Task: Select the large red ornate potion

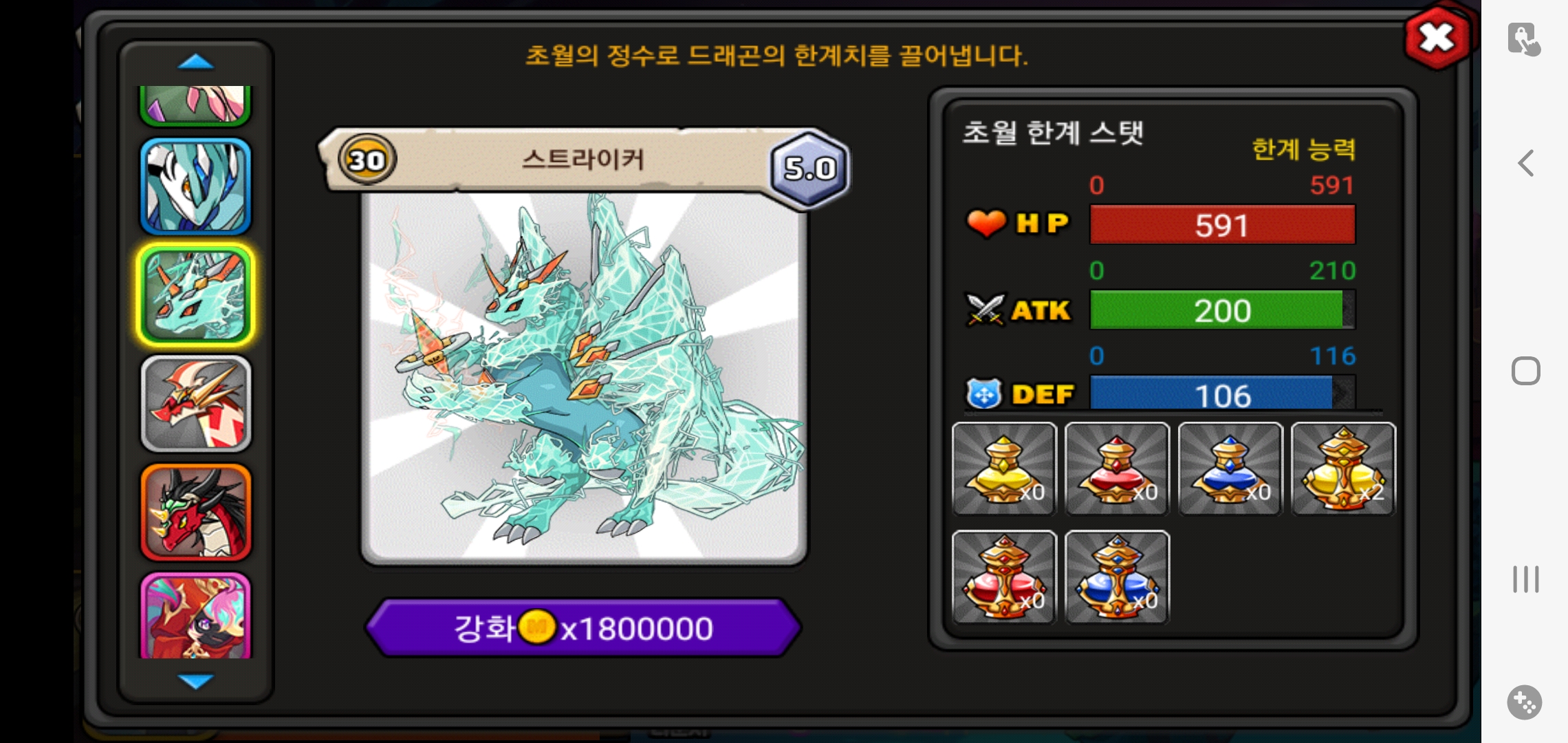Action: 1004,577
